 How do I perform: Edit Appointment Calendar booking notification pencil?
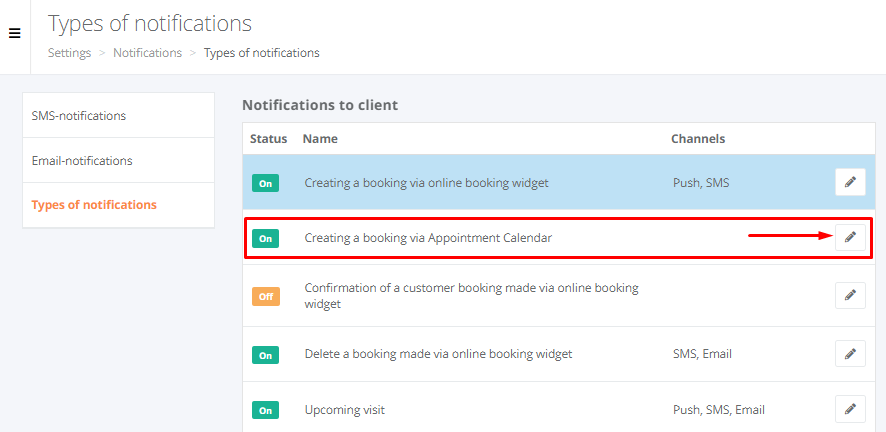[850, 237]
